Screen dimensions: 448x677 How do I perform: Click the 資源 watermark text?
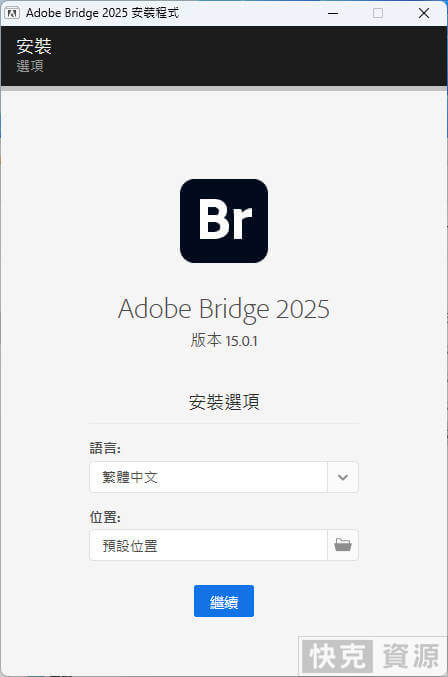tap(410, 656)
